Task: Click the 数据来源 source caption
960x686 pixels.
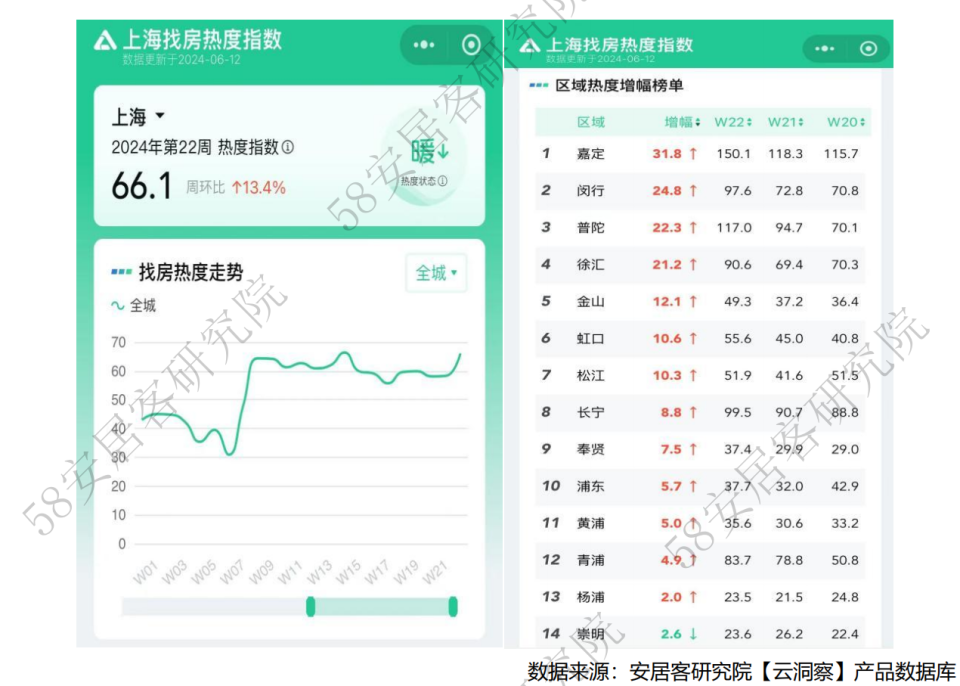Action: (741, 671)
